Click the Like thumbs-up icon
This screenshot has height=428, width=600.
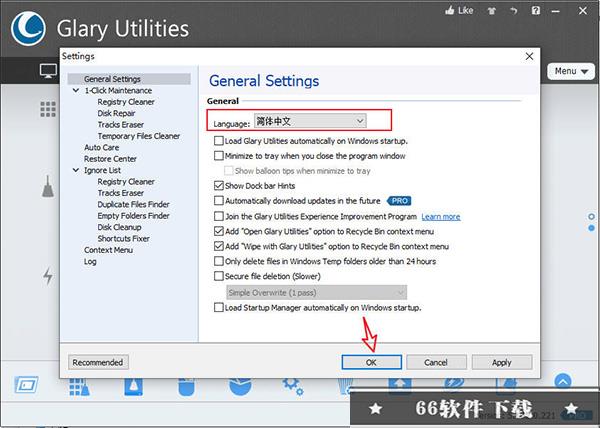point(450,11)
